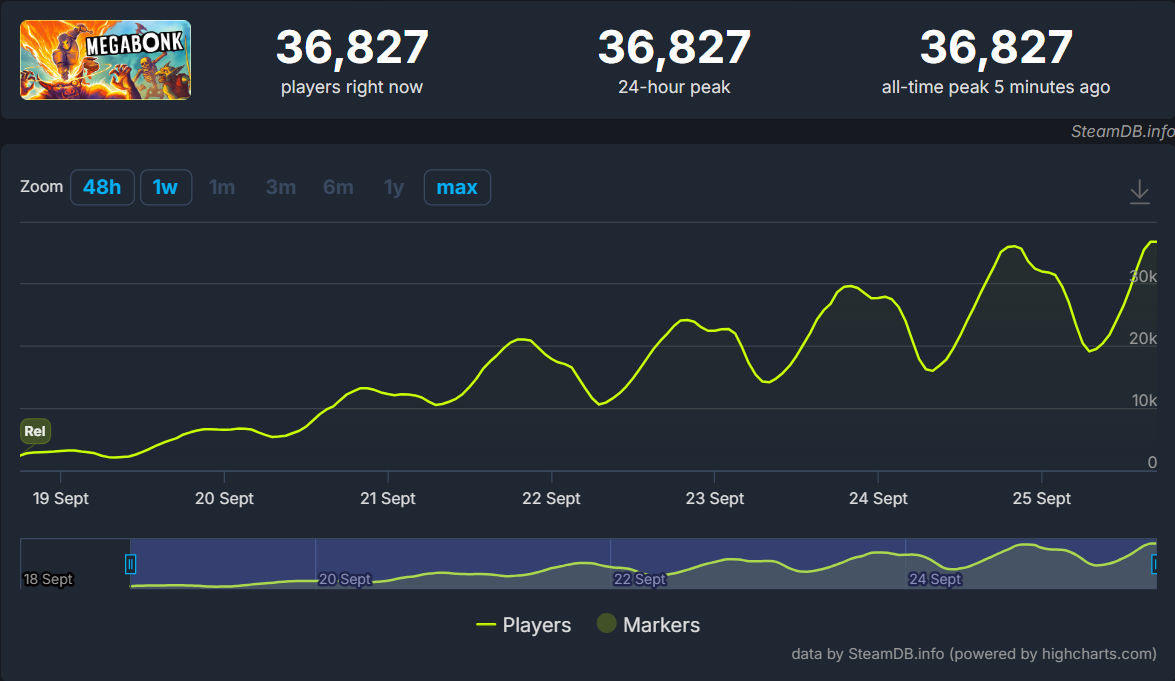Click the 36,827 players right now figure
The image size is (1175, 681).
point(352,47)
